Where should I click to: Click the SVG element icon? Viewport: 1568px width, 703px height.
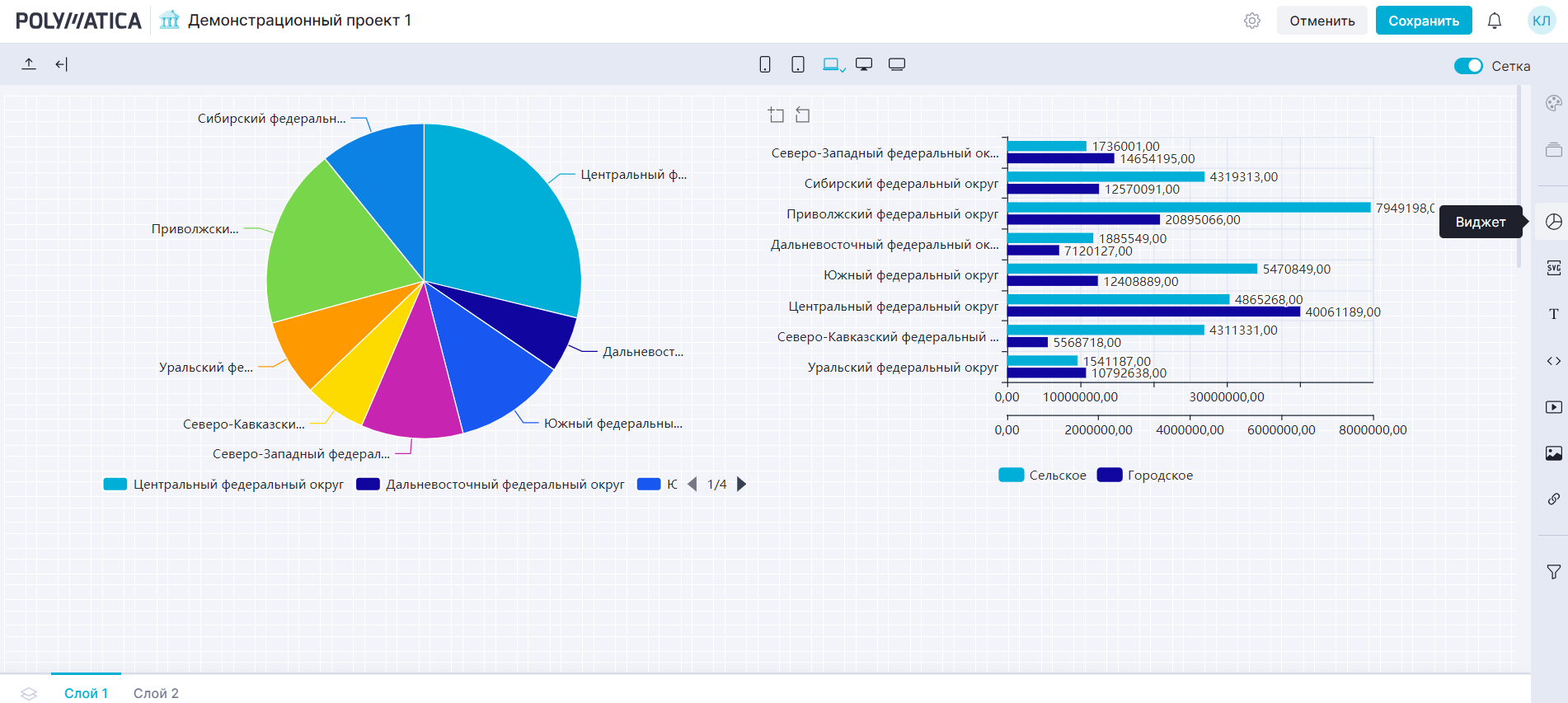coord(1553,268)
